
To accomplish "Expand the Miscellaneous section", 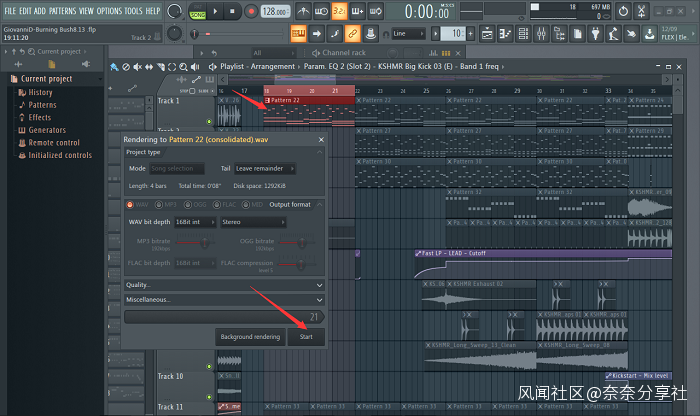I will 223,299.
